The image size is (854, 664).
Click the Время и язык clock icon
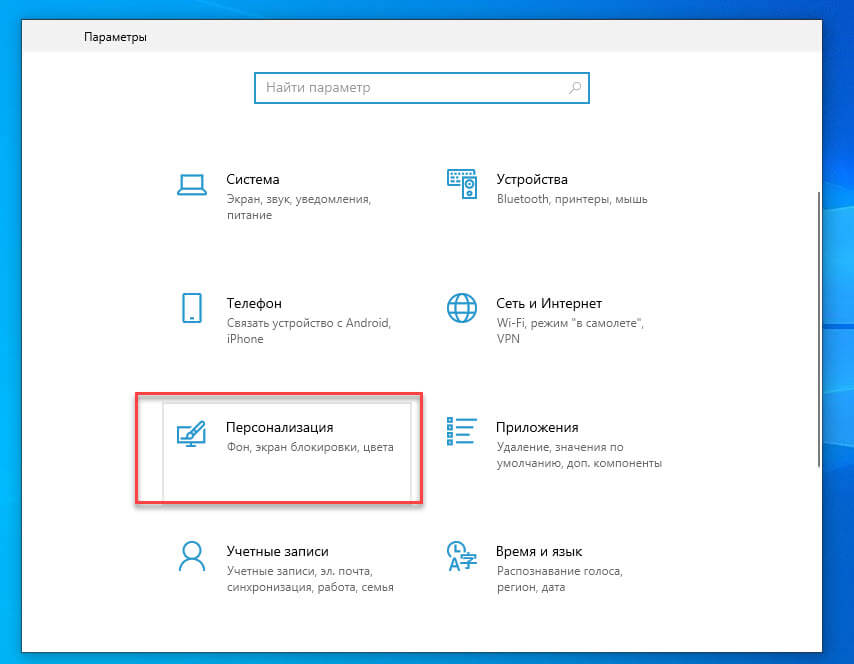(x=462, y=556)
